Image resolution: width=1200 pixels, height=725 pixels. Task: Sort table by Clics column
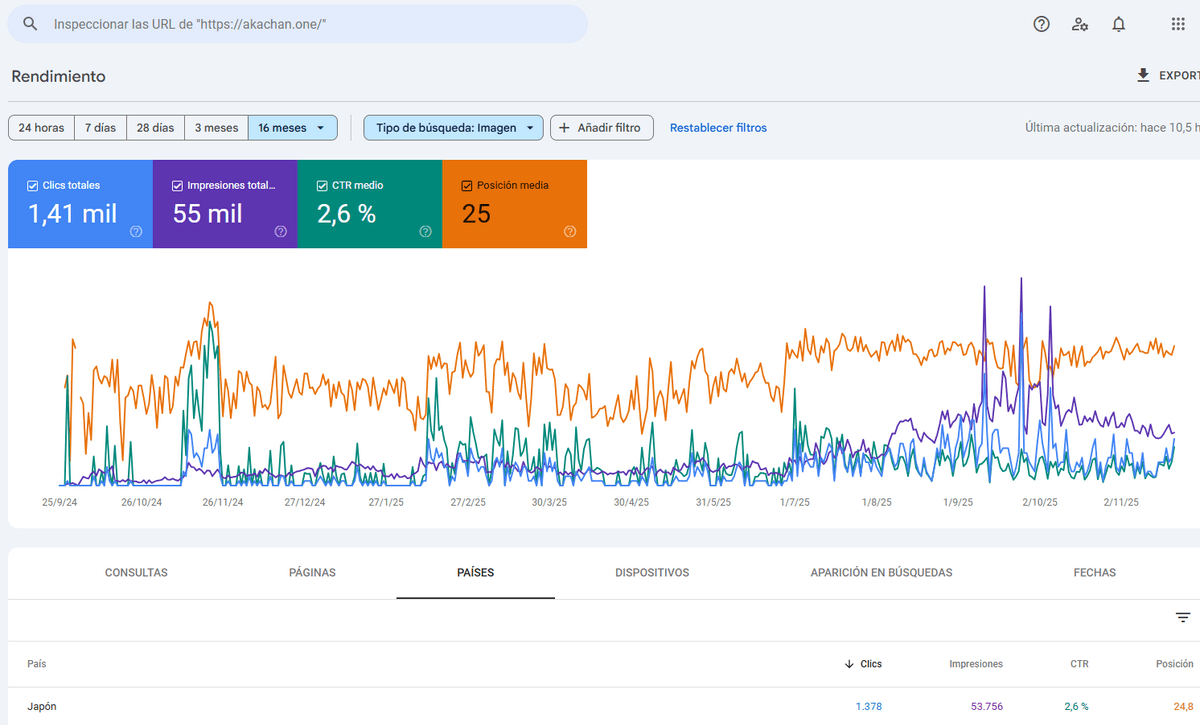(x=863, y=664)
